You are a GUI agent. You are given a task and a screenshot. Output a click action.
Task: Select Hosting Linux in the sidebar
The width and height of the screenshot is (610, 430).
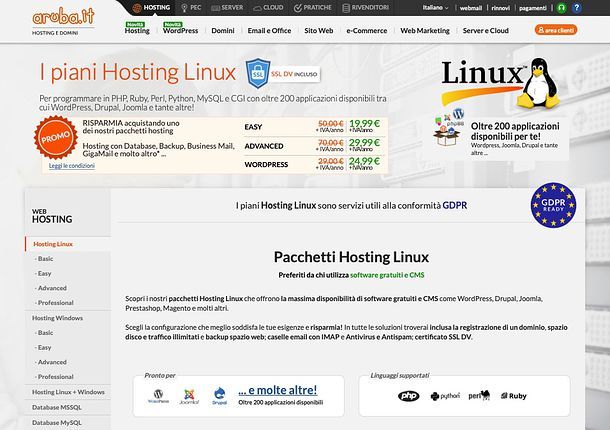point(53,244)
